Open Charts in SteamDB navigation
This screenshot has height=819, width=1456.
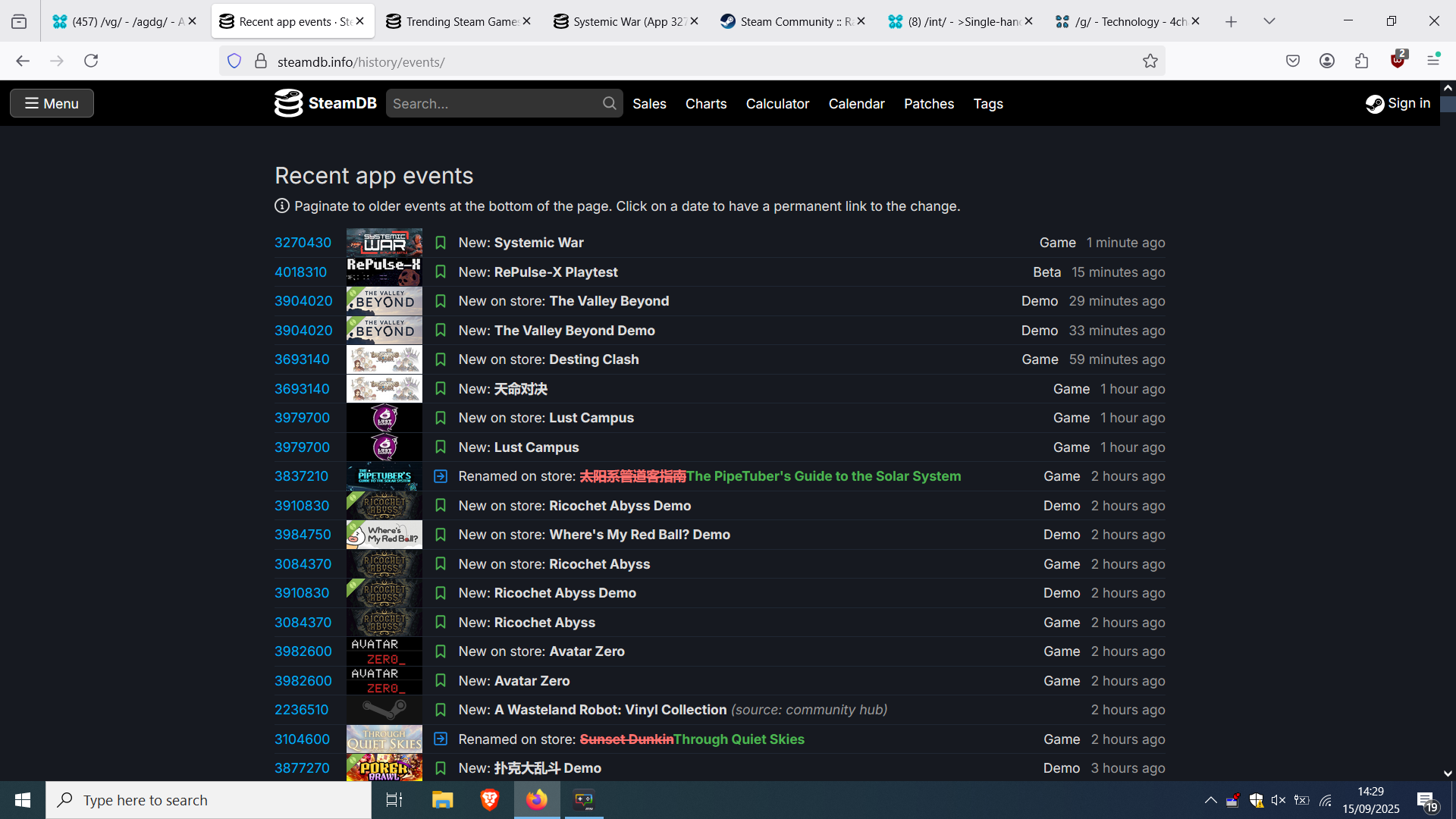[x=706, y=103]
